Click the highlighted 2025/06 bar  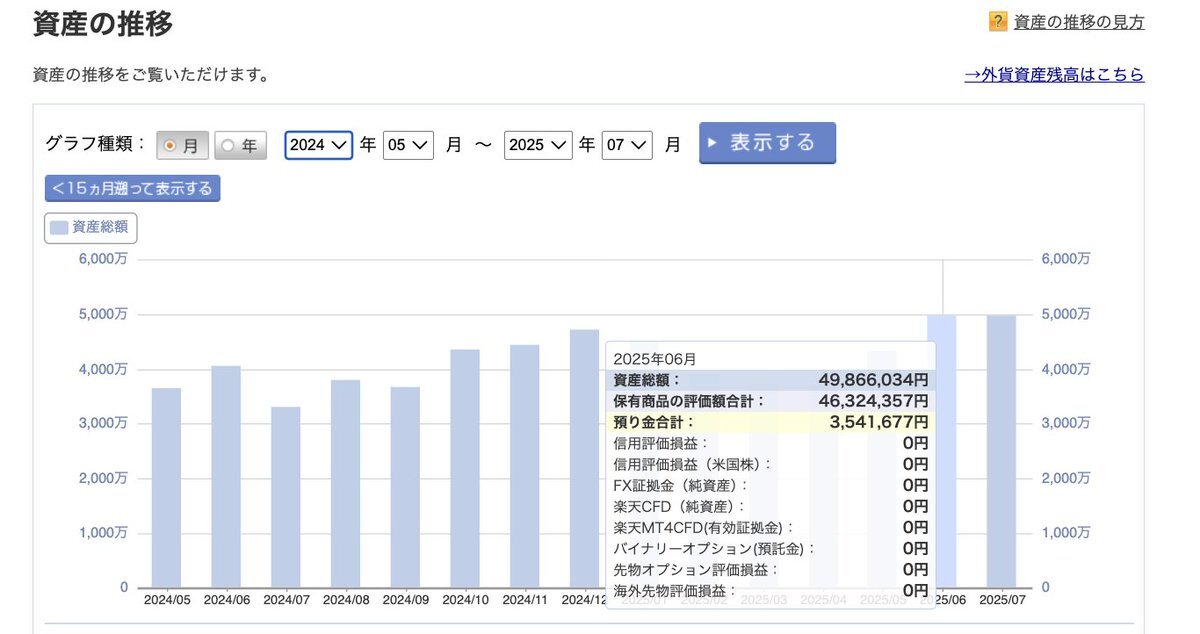[942, 451]
